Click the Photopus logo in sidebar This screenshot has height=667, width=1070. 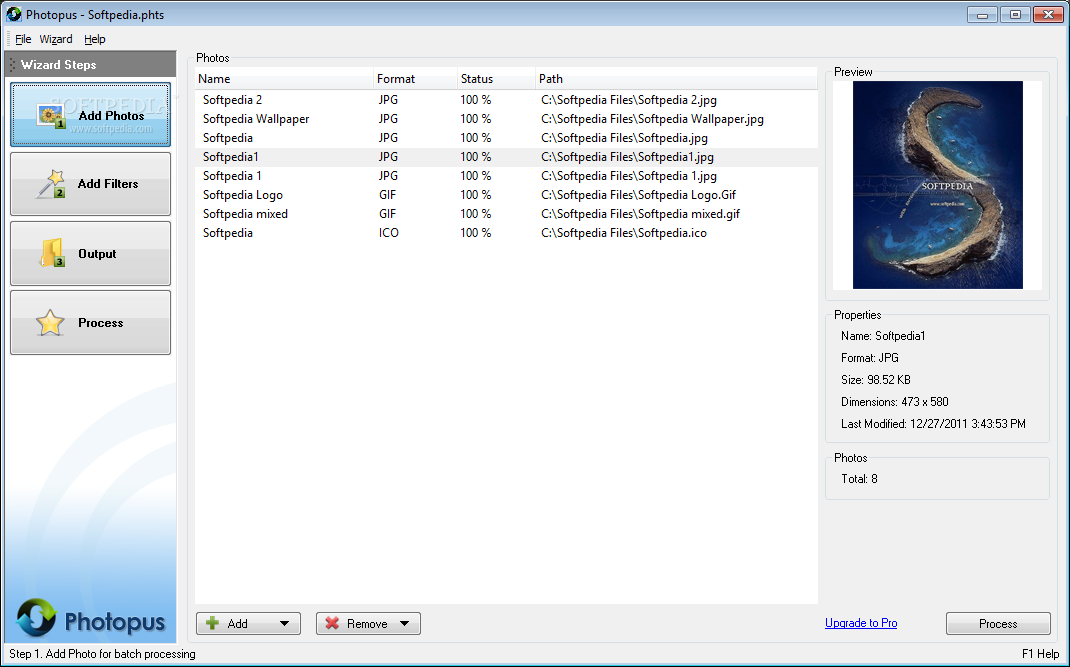click(x=90, y=619)
